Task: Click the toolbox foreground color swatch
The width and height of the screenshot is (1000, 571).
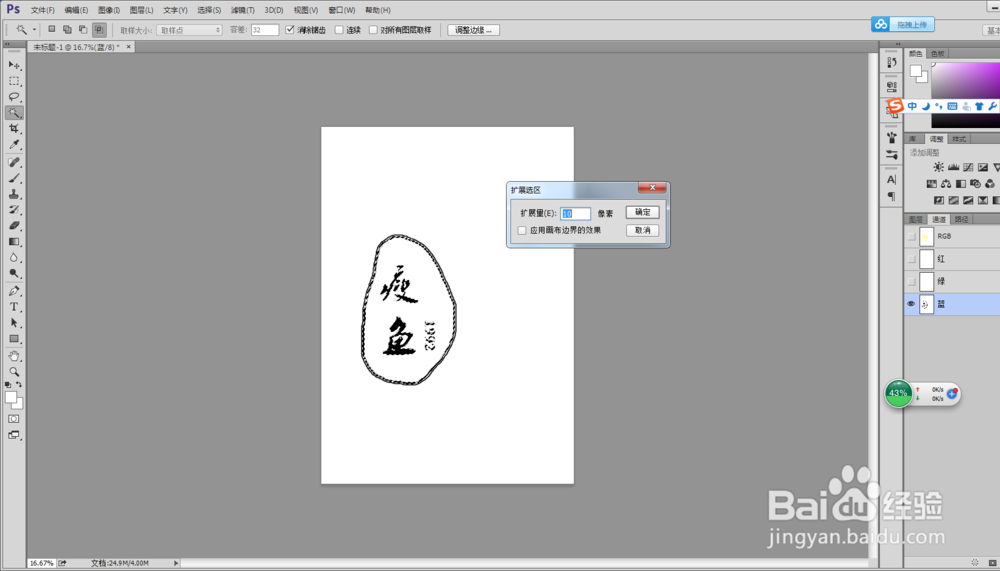Action: 10,397
